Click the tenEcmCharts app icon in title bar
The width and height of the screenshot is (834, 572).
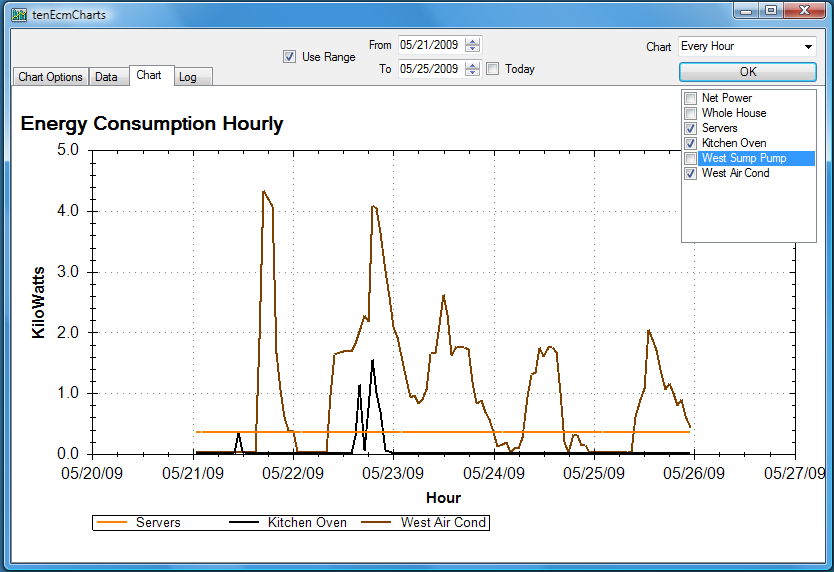coord(19,14)
